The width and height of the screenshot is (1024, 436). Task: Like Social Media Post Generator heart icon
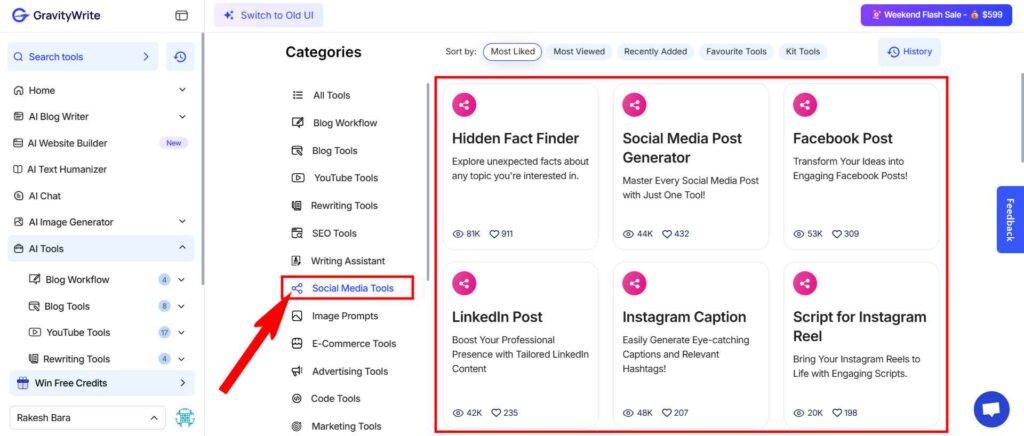click(x=667, y=234)
